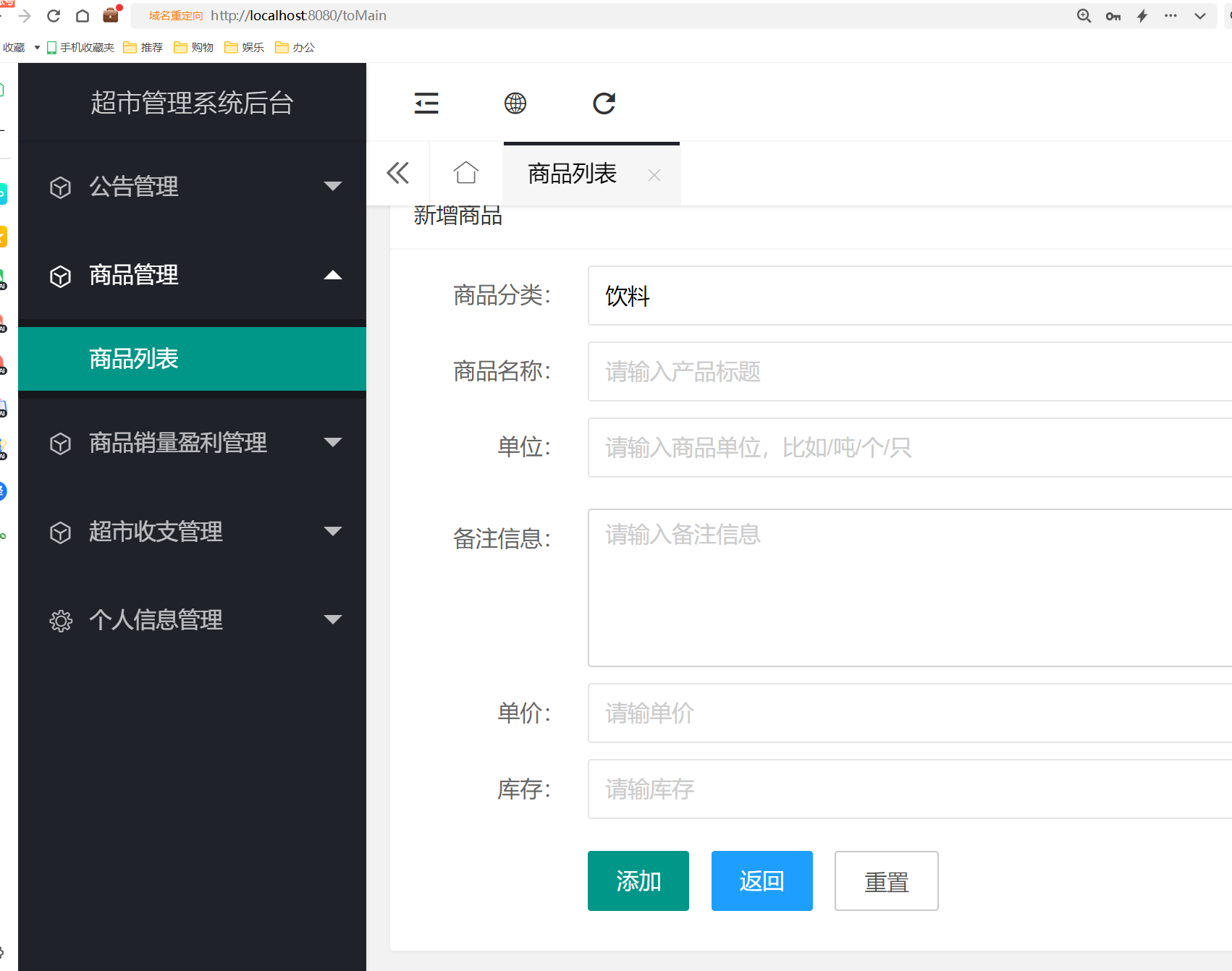Open the 公告管理 menu

tap(192, 187)
